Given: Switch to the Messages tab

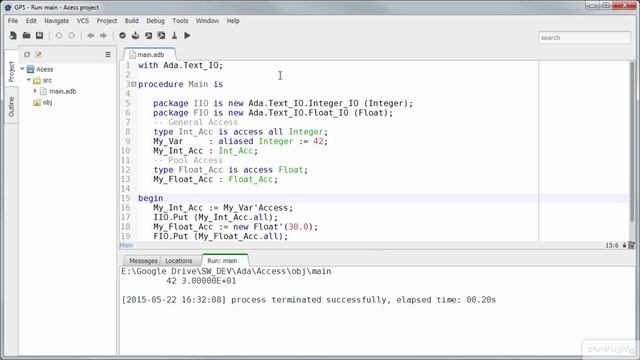Looking at the screenshot, I should click(143, 260).
